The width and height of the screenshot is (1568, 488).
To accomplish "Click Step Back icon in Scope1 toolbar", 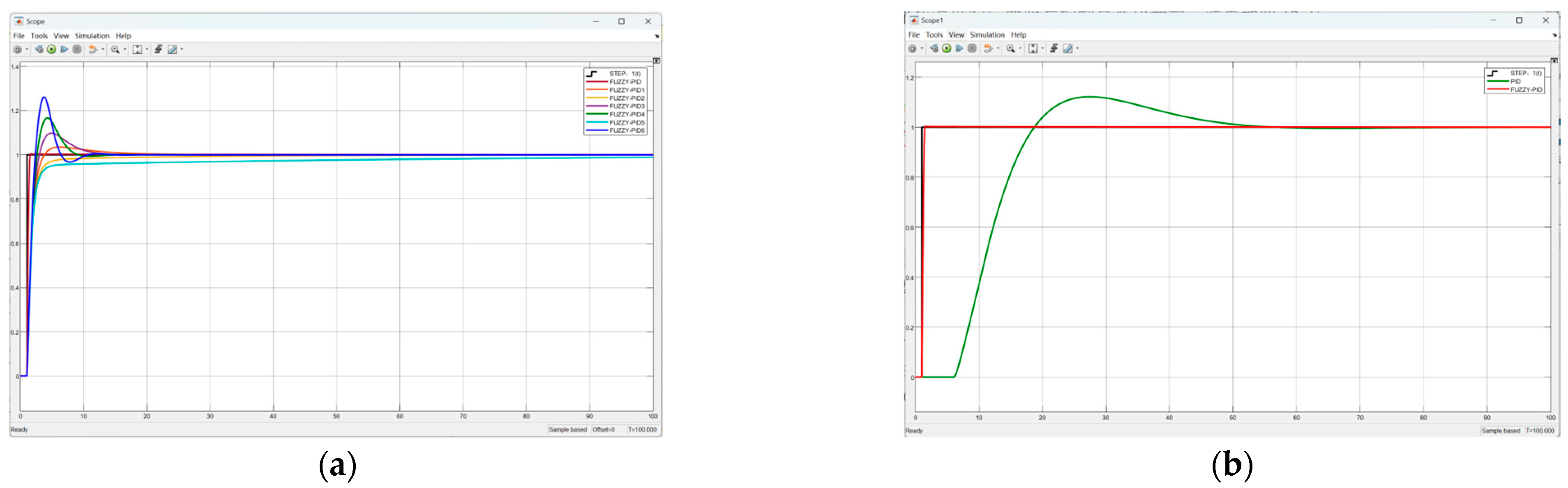I will click(x=934, y=48).
